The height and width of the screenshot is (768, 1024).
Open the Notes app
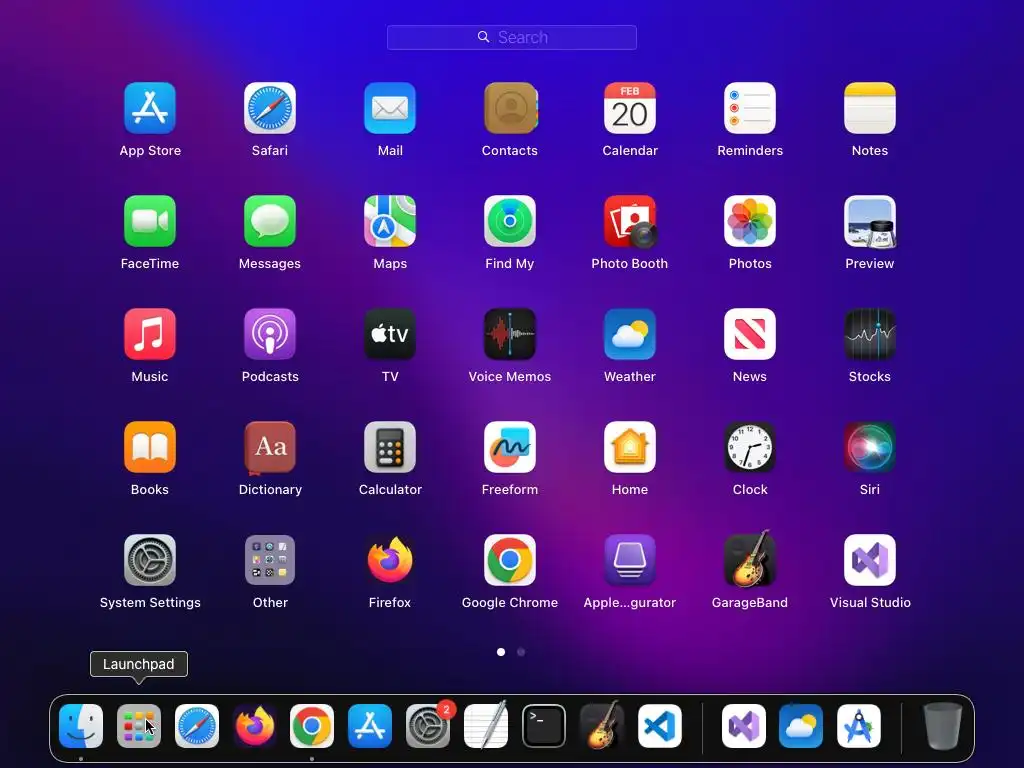point(870,108)
